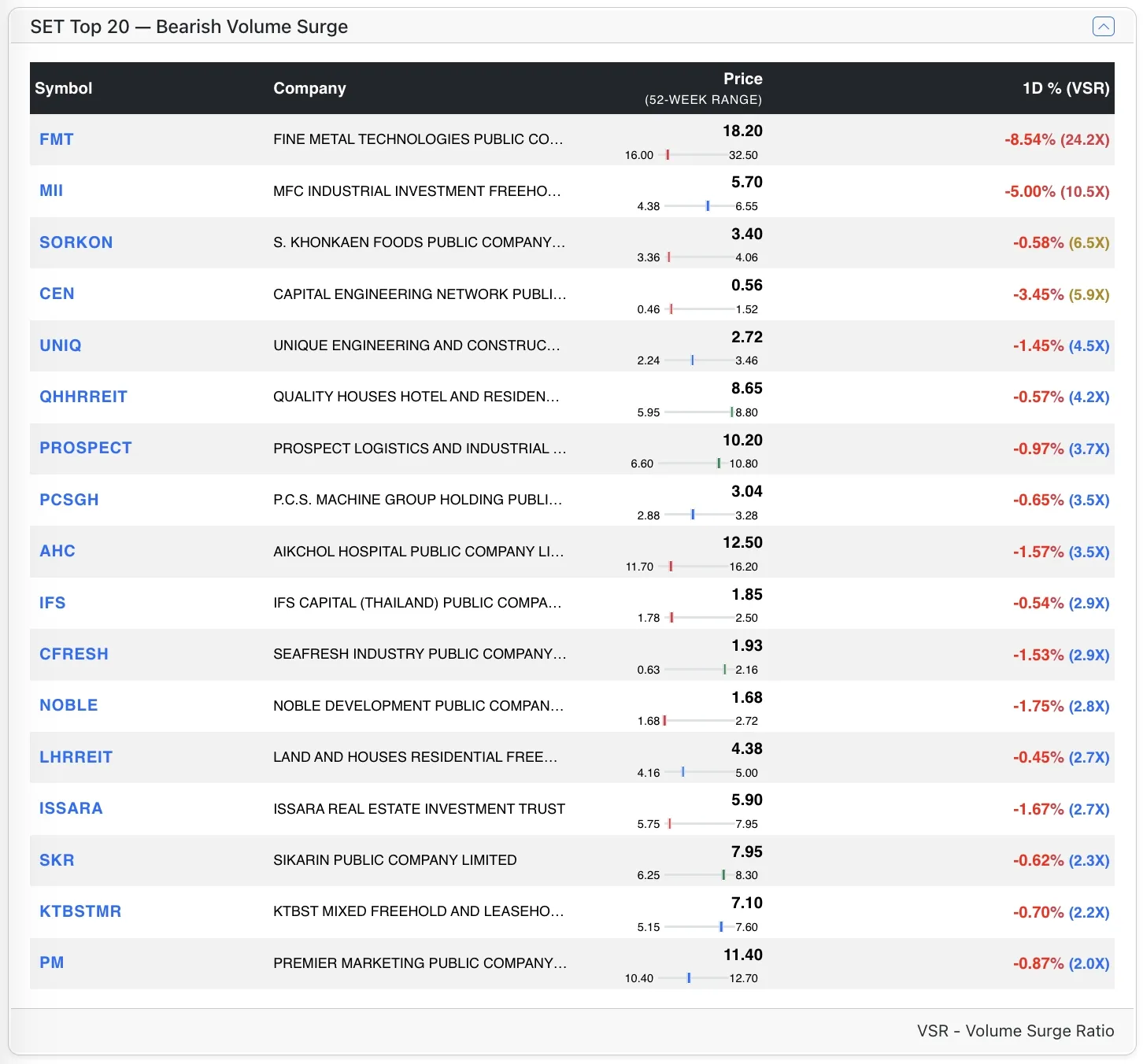
Task: Sort by the Price column header
Action: pyautogui.click(x=743, y=79)
